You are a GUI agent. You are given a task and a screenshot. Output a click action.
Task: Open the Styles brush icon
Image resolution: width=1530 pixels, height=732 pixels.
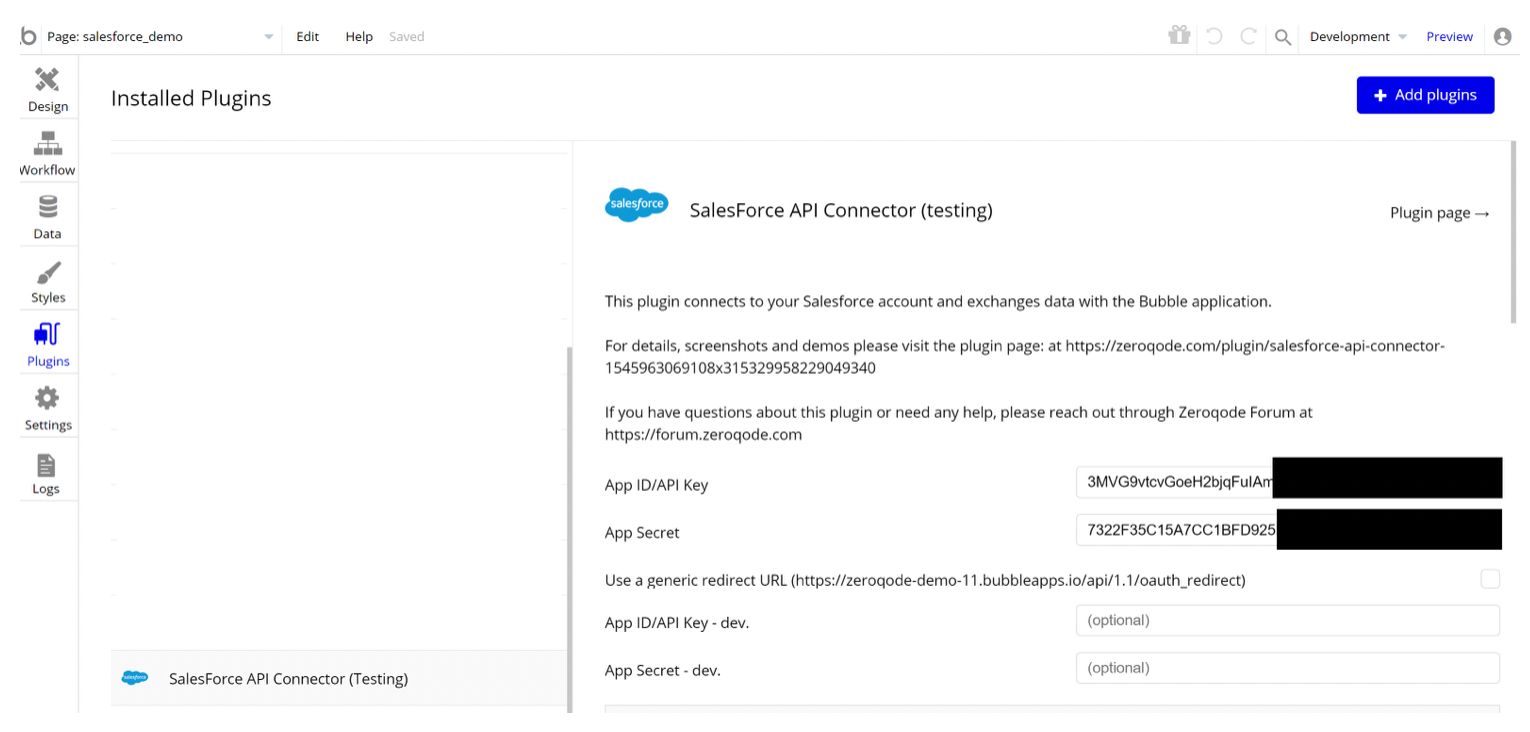[x=48, y=272]
